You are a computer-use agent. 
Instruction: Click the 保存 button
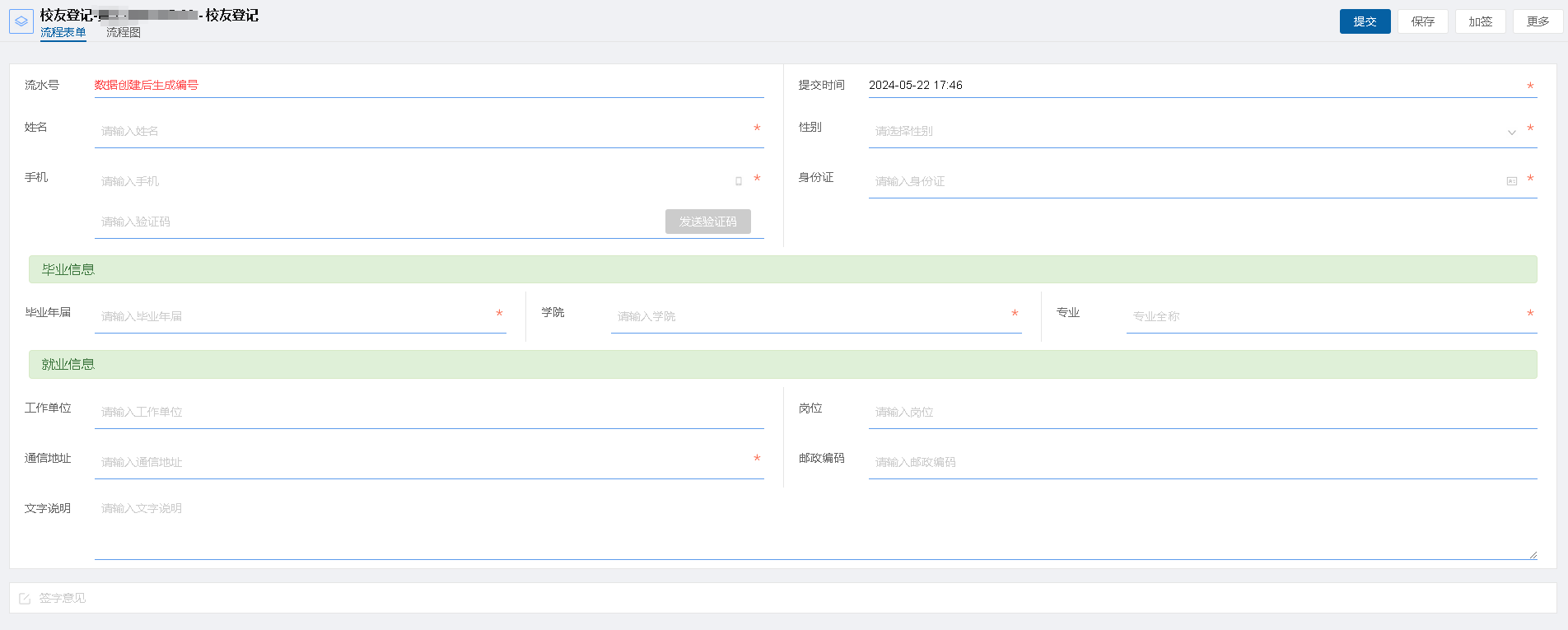click(1422, 21)
